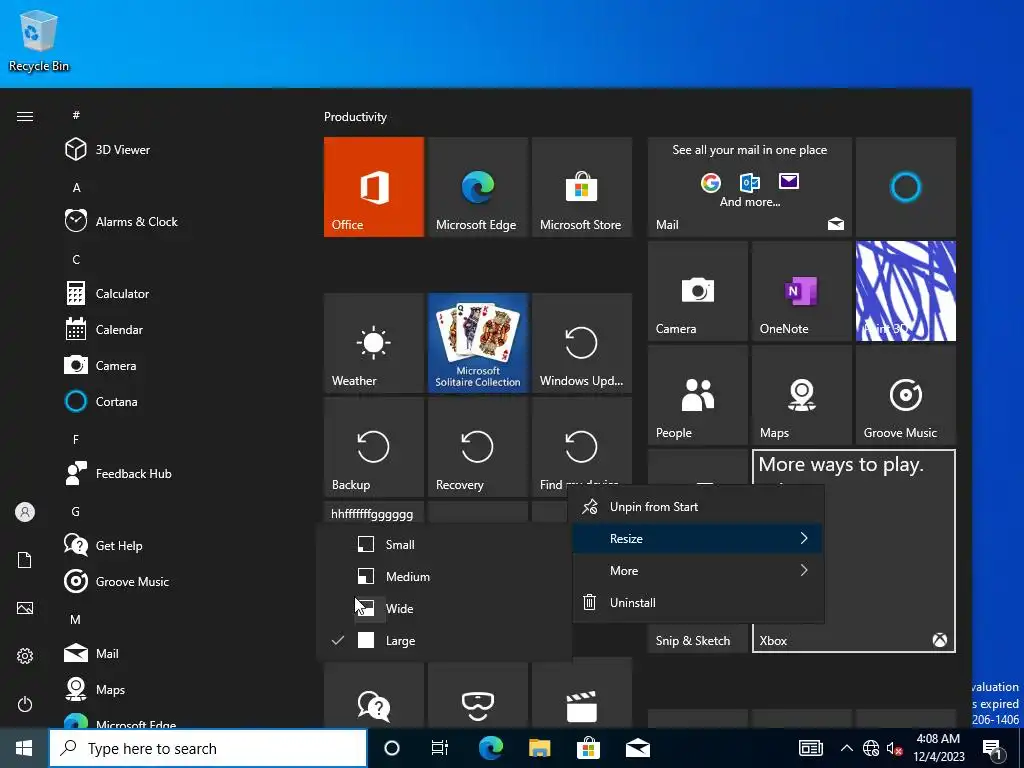Open the muted volume tray icon

point(895,748)
